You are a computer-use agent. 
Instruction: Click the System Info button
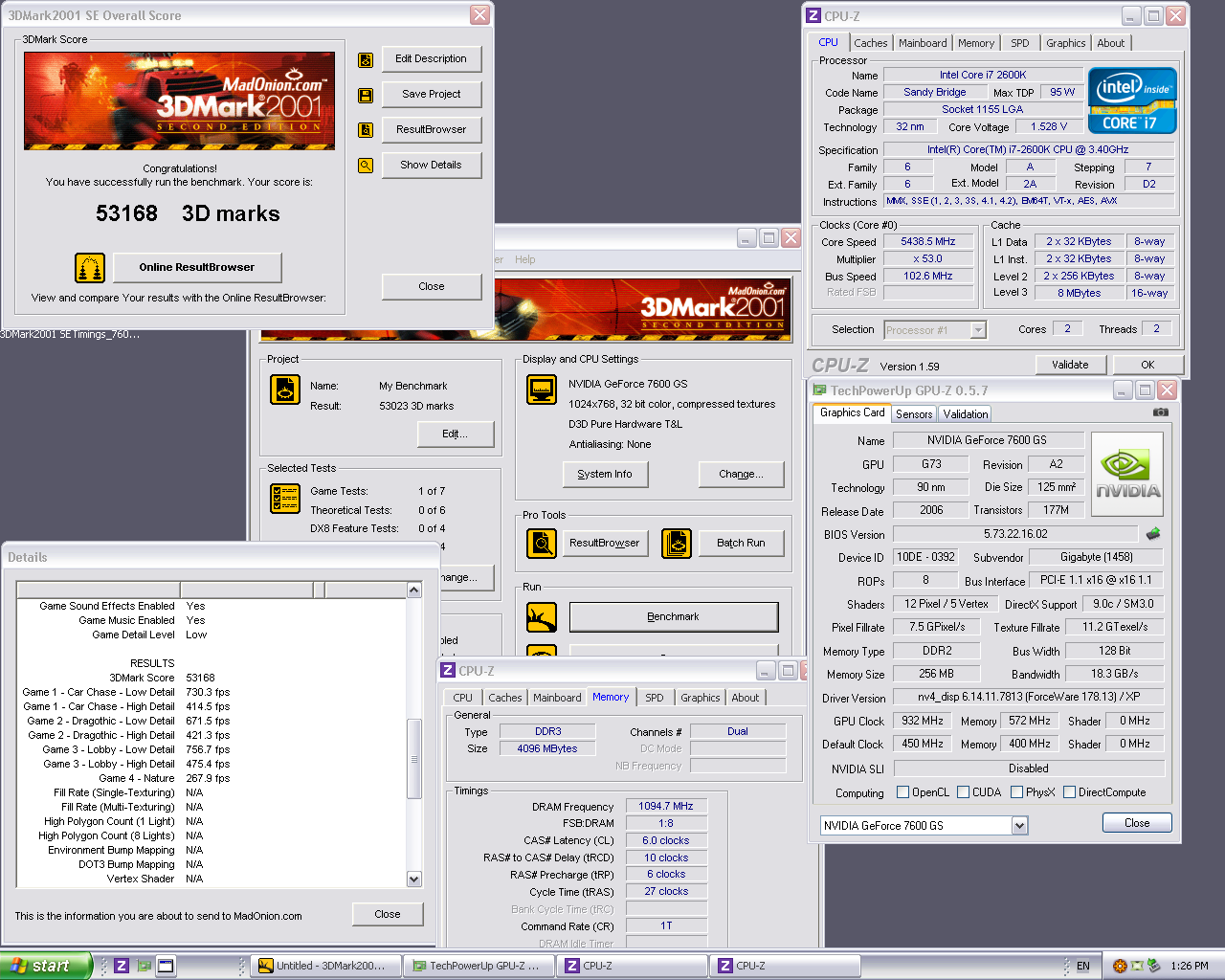[605, 474]
